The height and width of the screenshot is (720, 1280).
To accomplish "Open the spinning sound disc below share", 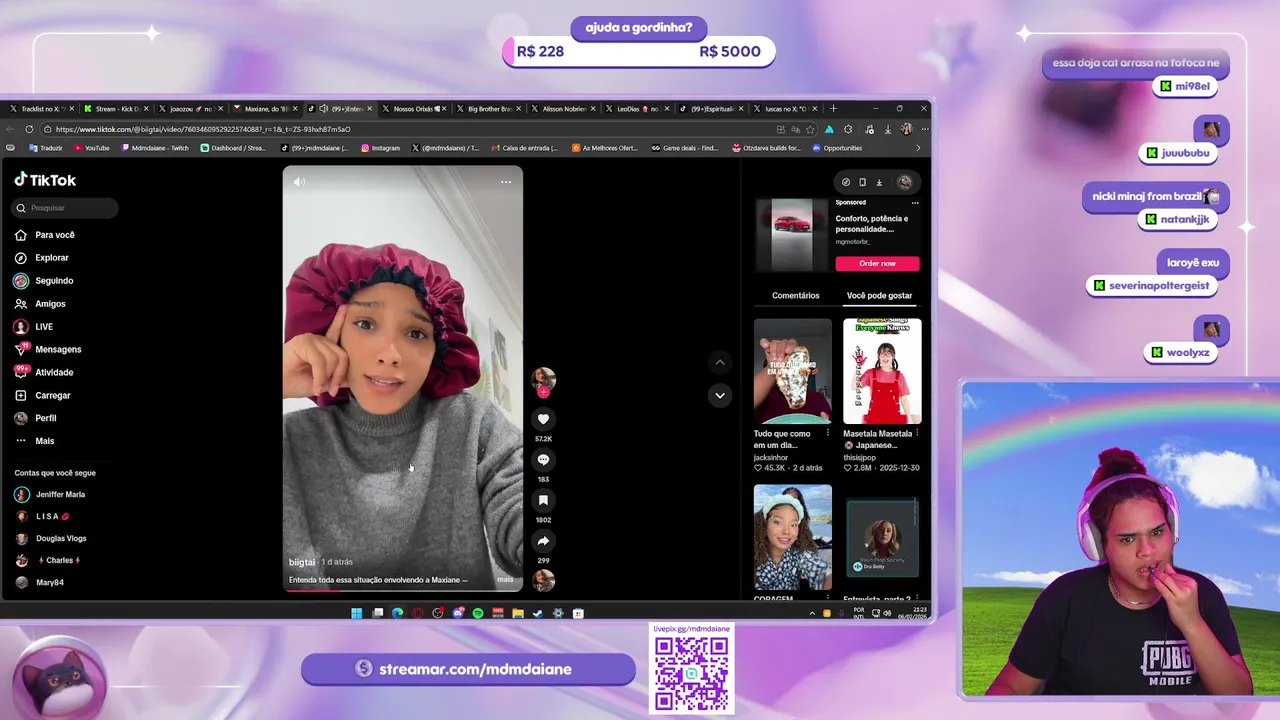I will pyautogui.click(x=543, y=579).
